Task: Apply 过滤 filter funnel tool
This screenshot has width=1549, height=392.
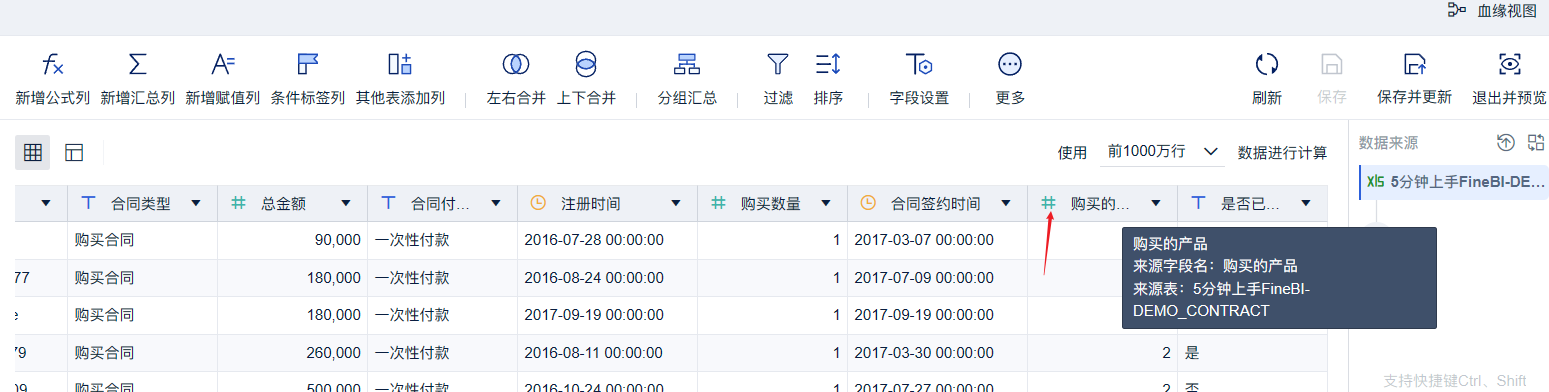Action: click(777, 65)
